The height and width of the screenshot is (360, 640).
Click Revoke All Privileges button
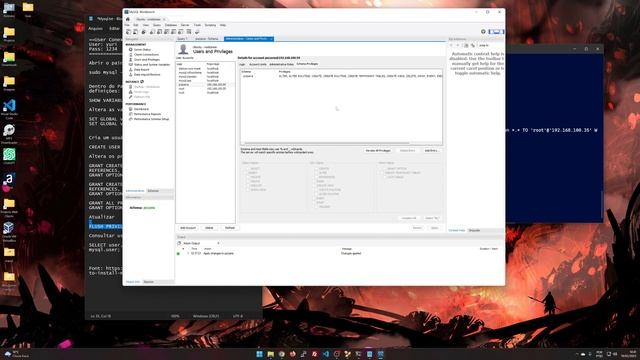[x=378, y=151]
